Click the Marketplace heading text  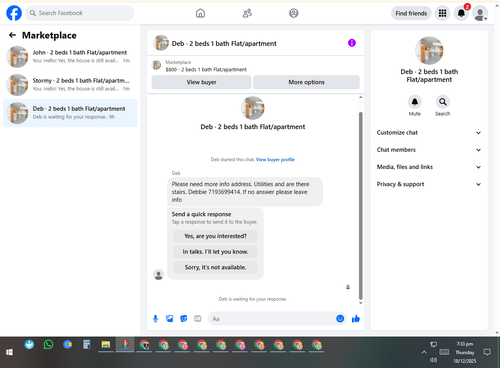point(49,35)
